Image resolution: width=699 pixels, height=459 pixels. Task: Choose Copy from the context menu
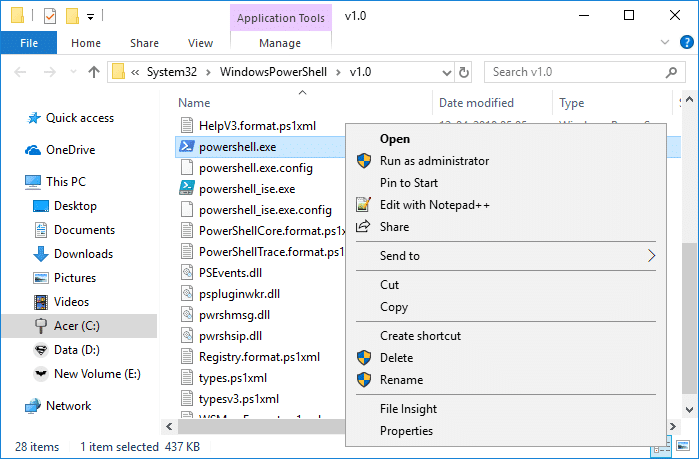coord(506,307)
